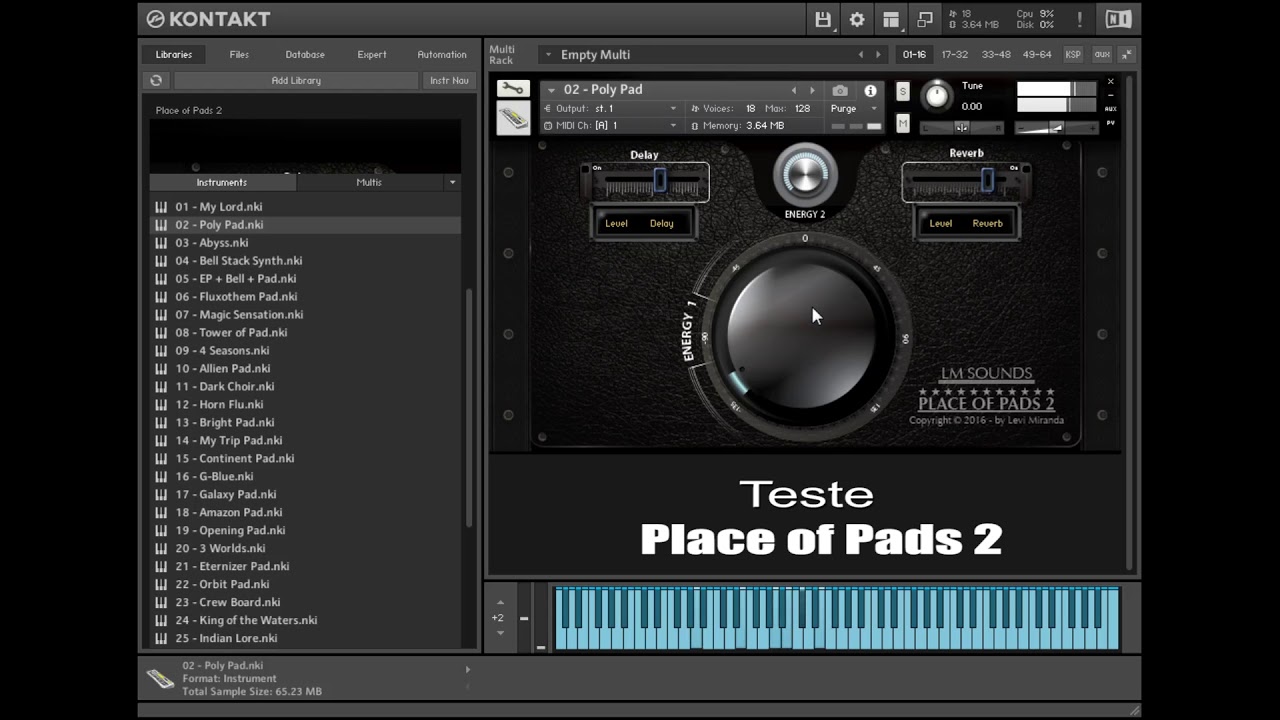Click the minimized rack view icon

(925, 19)
